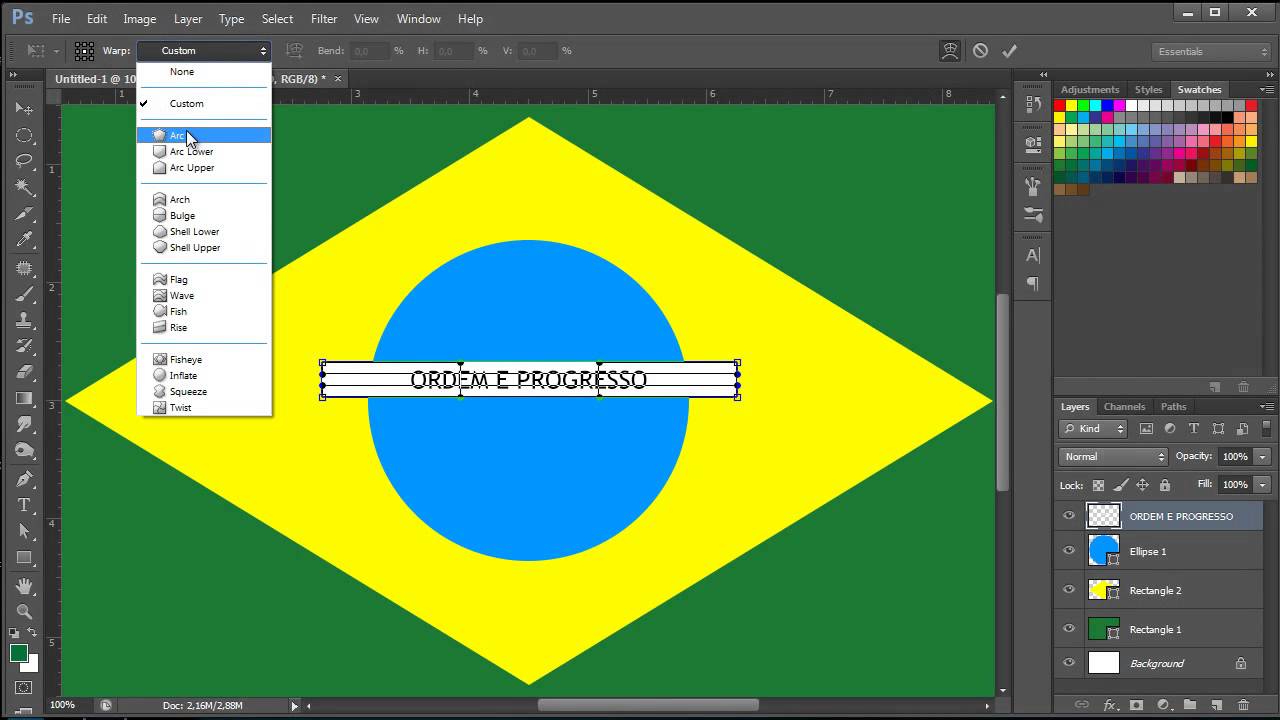Pick the Horizontal Type tool
Screen dimensions: 1280x720
coord(24,505)
